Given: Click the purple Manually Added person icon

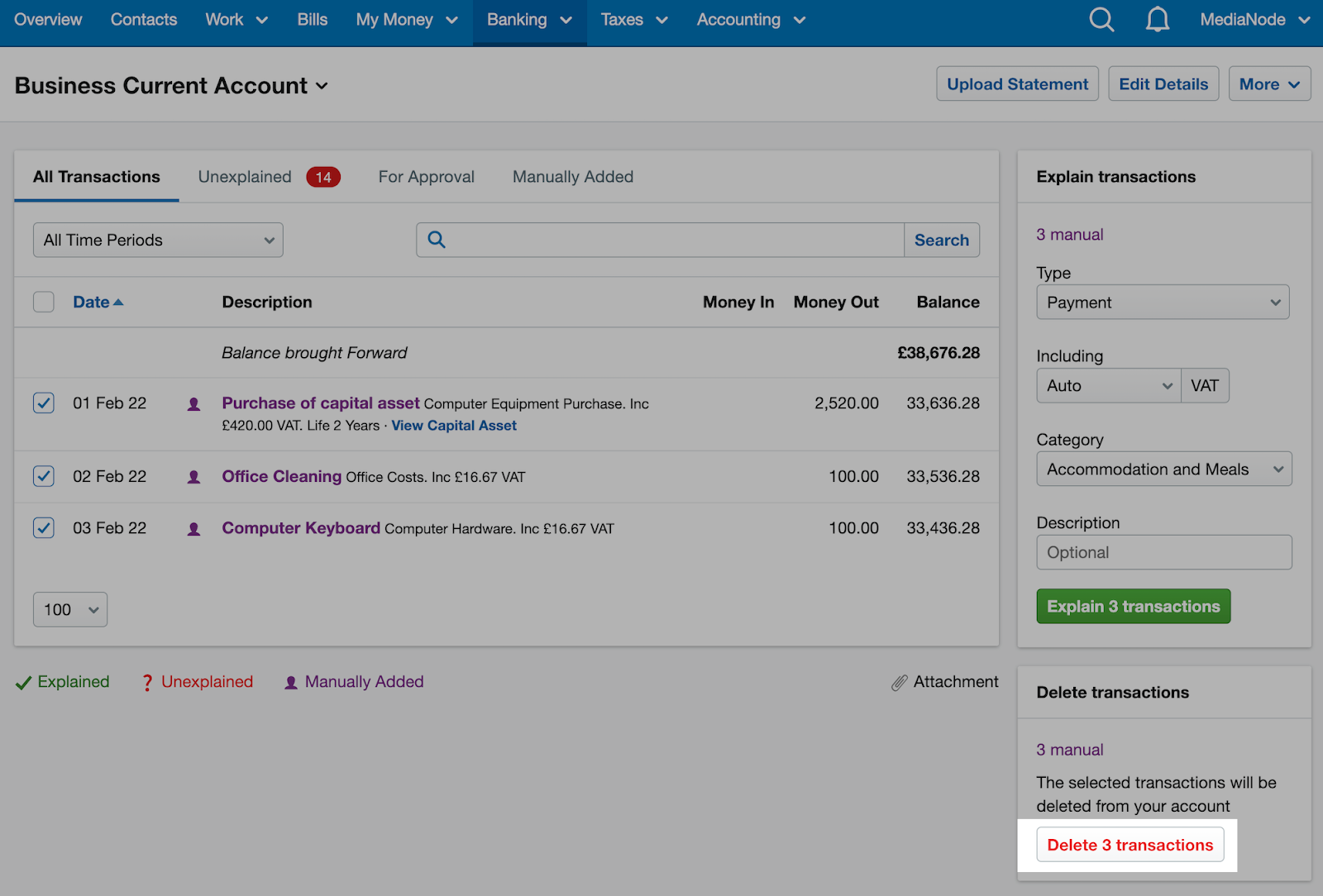Looking at the screenshot, I should point(290,682).
